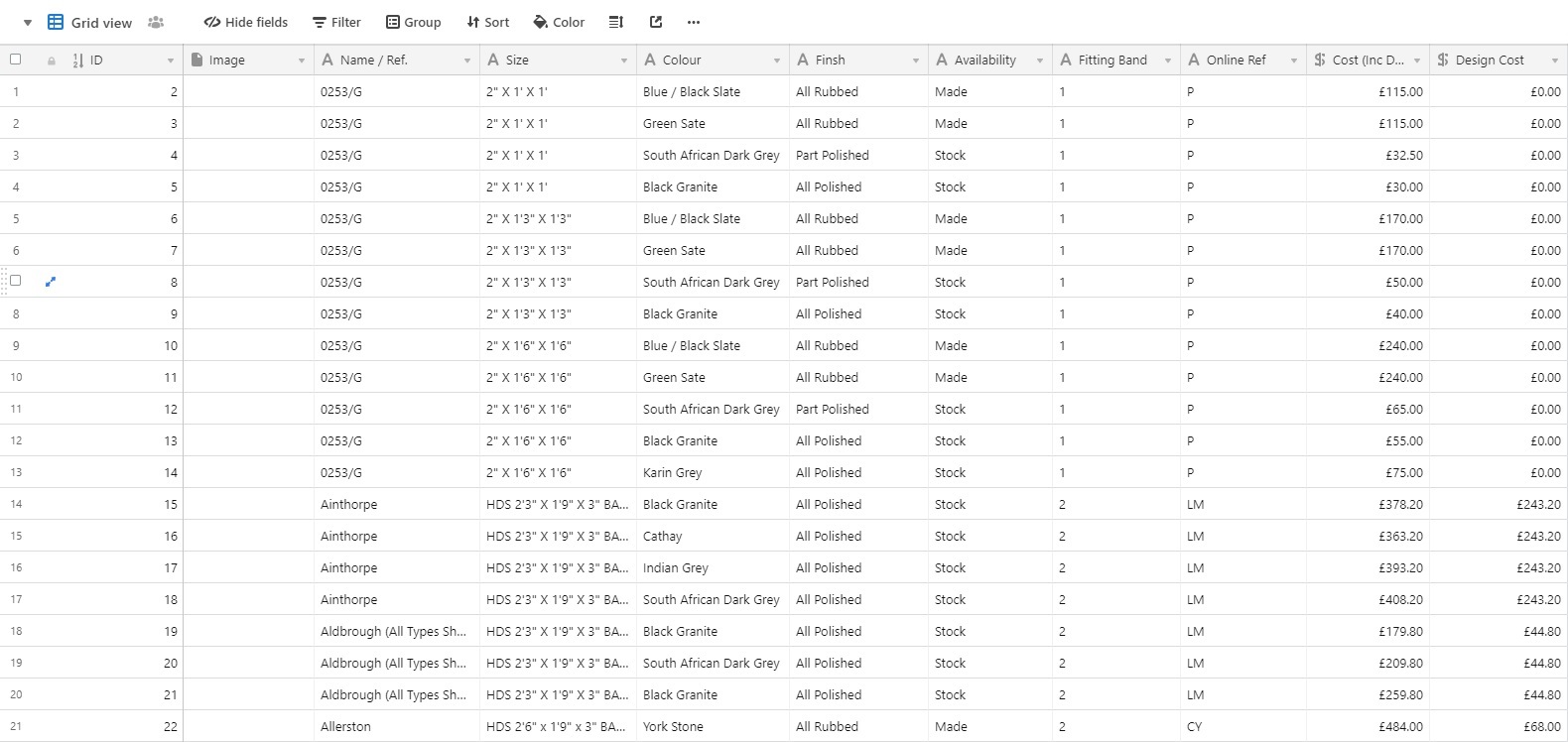
Task: Select the York Stone colour cell
Action: click(713, 726)
